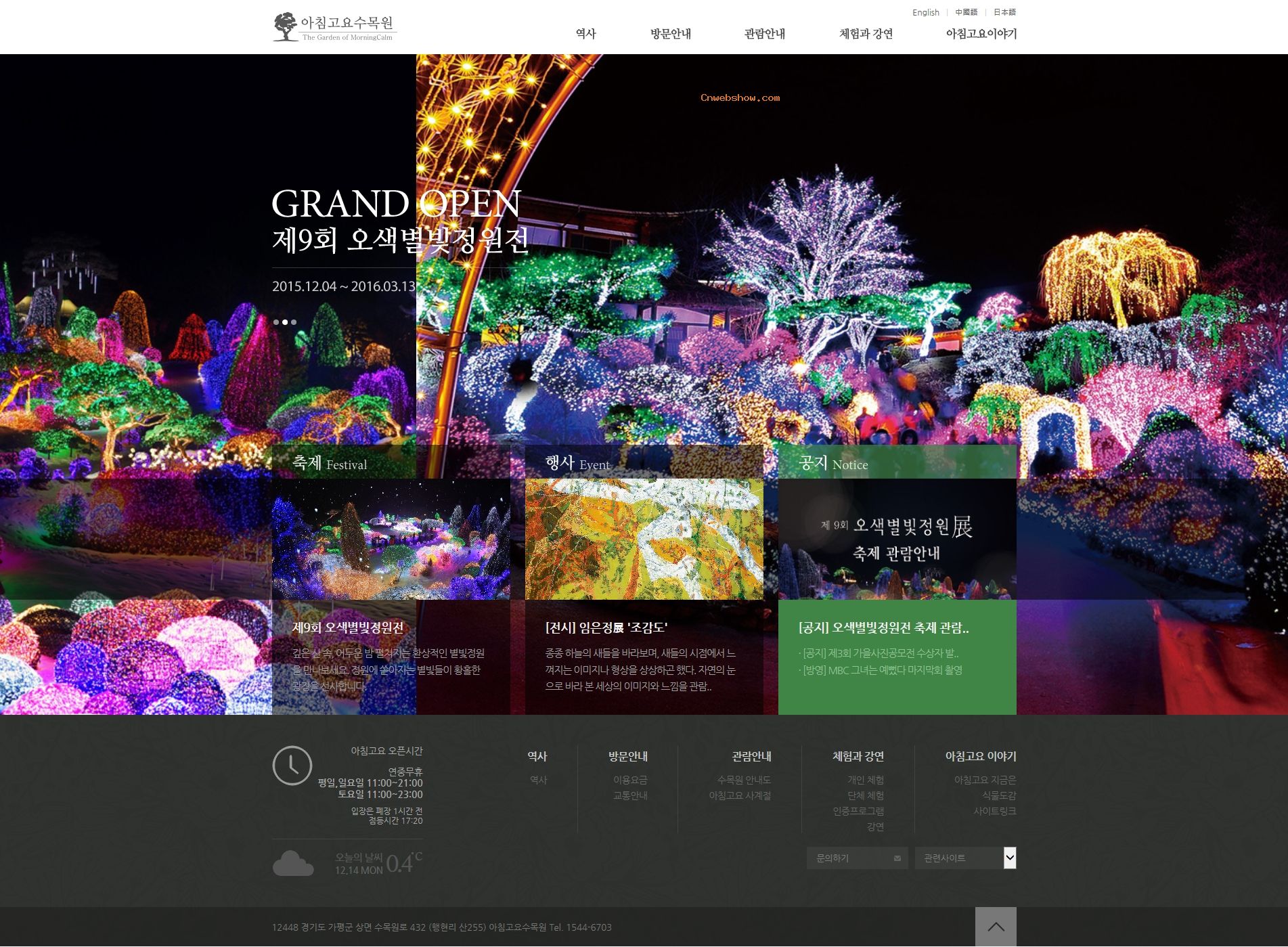Switch site language to 日本語

coord(1004,12)
